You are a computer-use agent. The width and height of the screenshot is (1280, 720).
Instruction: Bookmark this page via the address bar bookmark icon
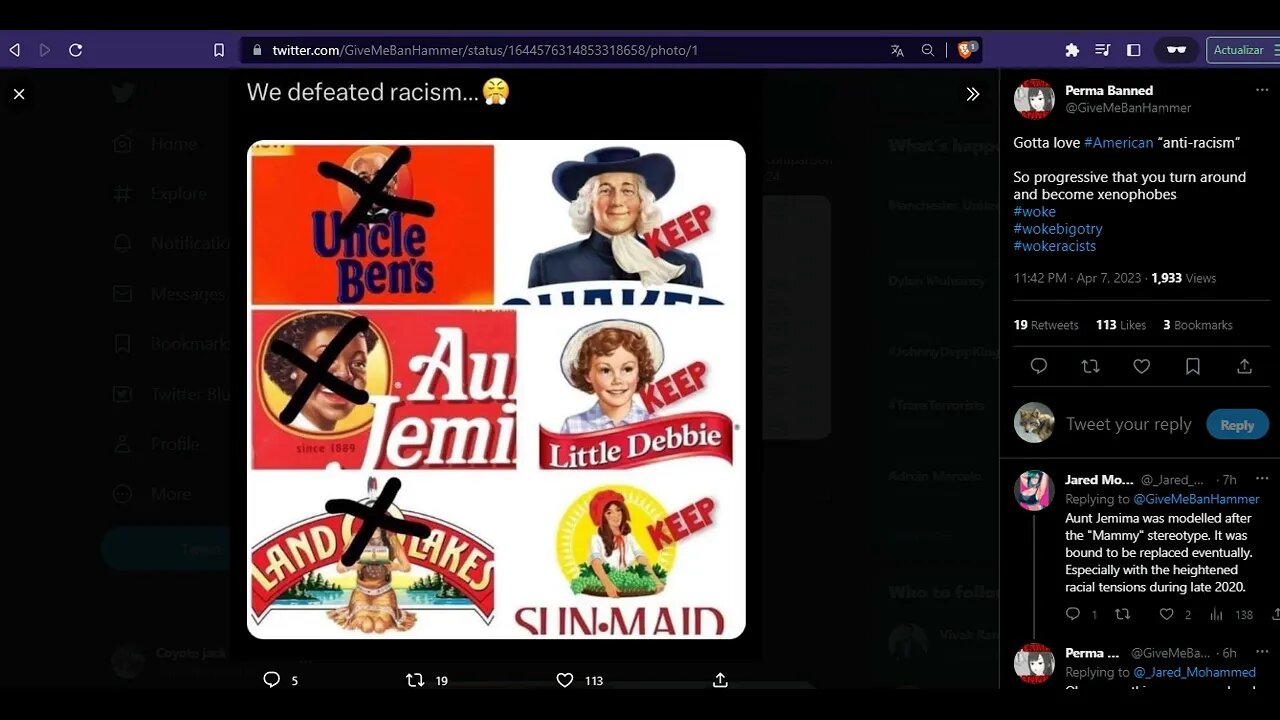219,50
